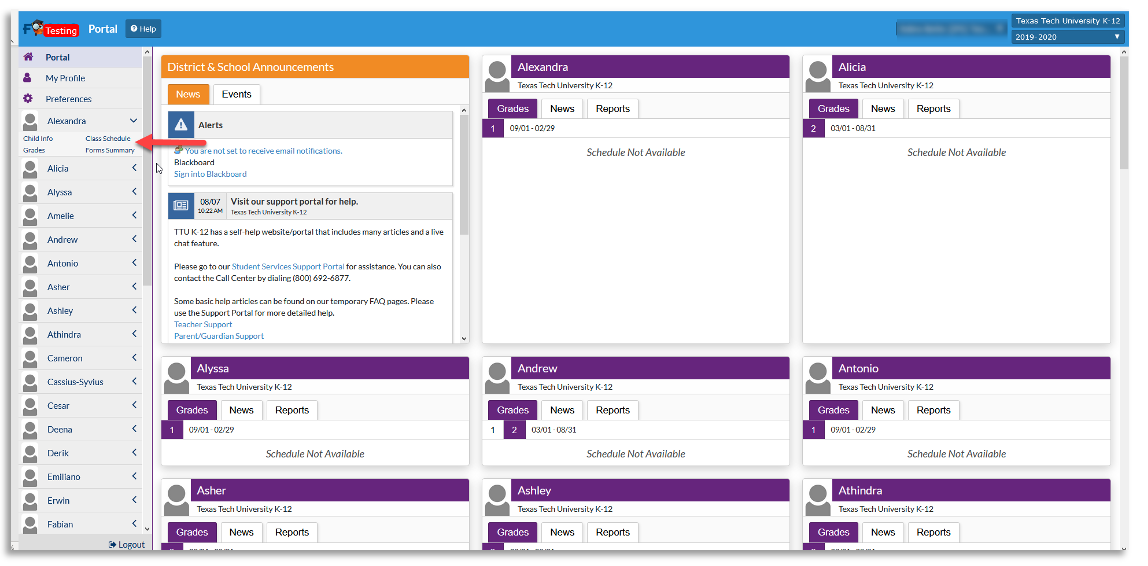This screenshot has height=566, width=1148.
Task: Click the email notifications alert link
Action: (x=264, y=151)
